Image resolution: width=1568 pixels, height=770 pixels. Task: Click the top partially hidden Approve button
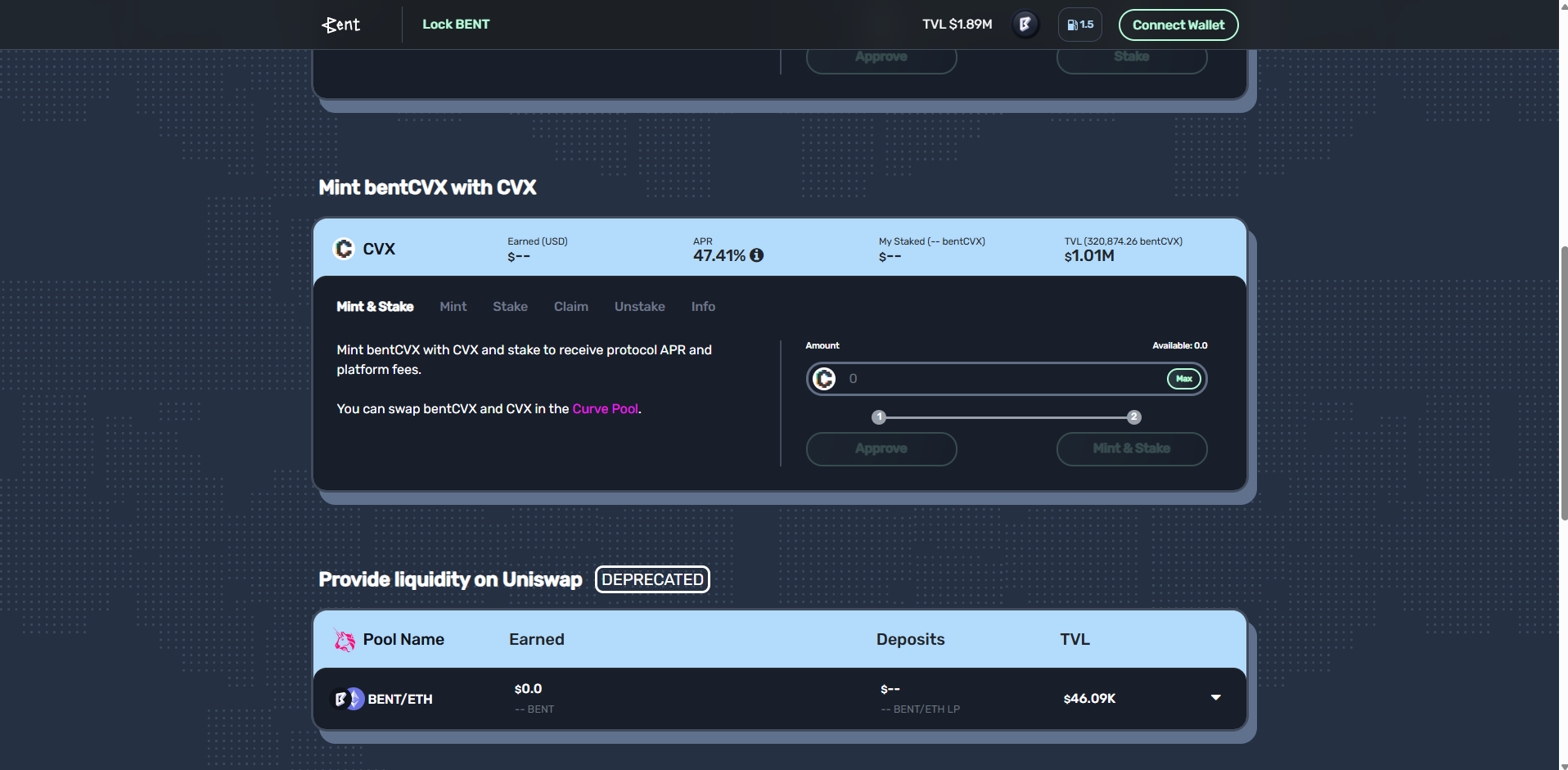(x=881, y=60)
